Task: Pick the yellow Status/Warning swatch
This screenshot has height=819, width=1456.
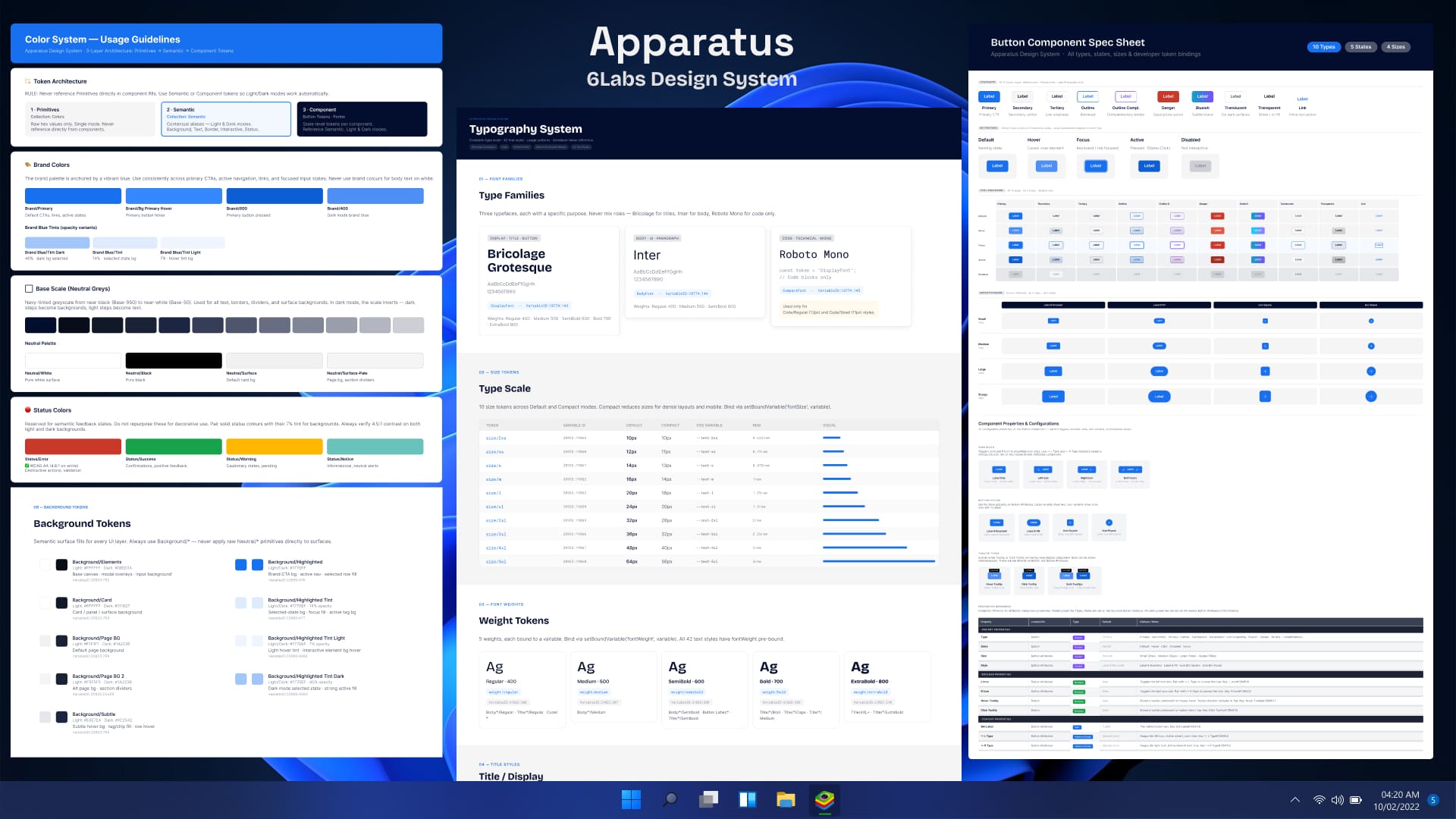Action: pos(275,447)
